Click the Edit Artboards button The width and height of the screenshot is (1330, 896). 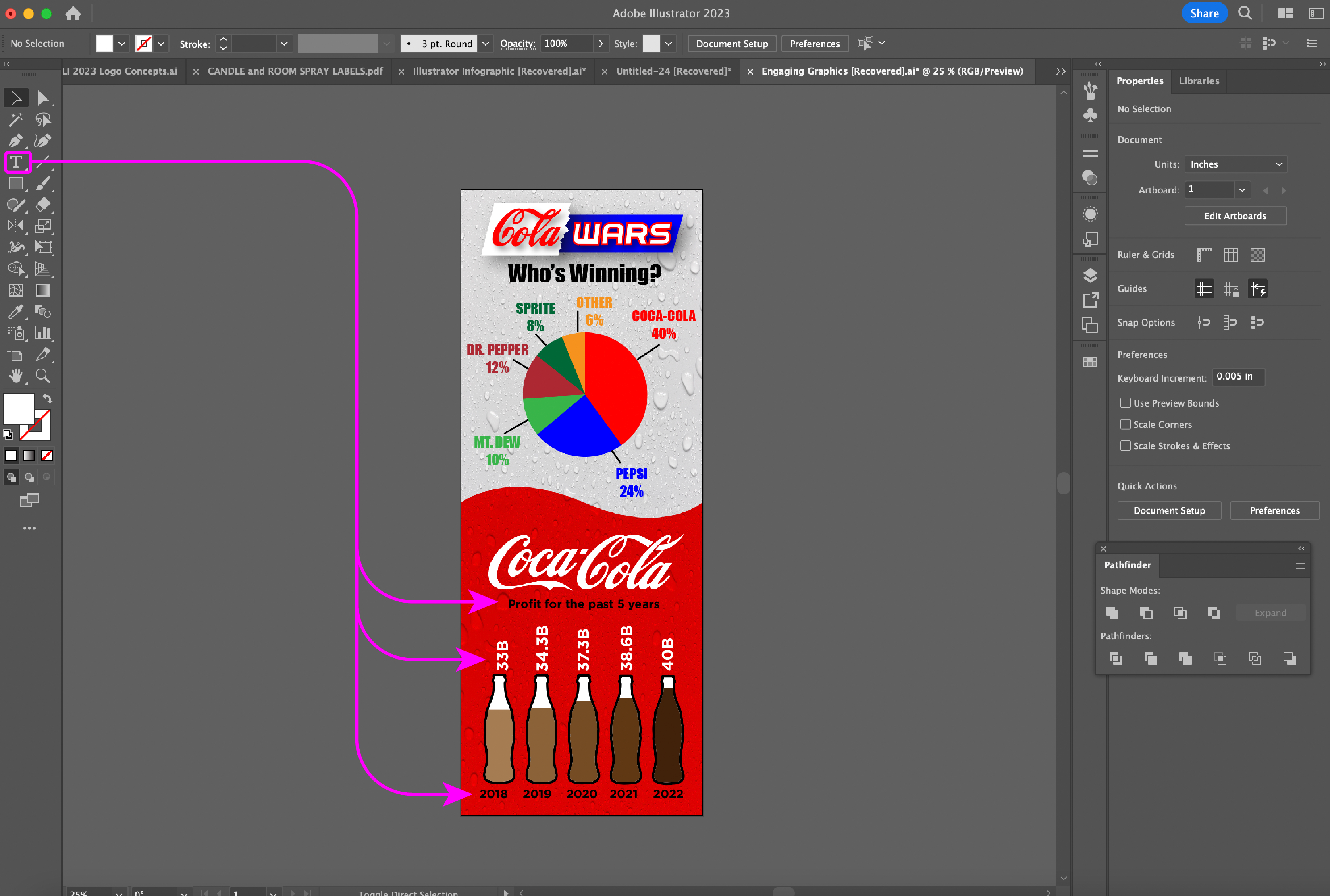coord(1235,216)
